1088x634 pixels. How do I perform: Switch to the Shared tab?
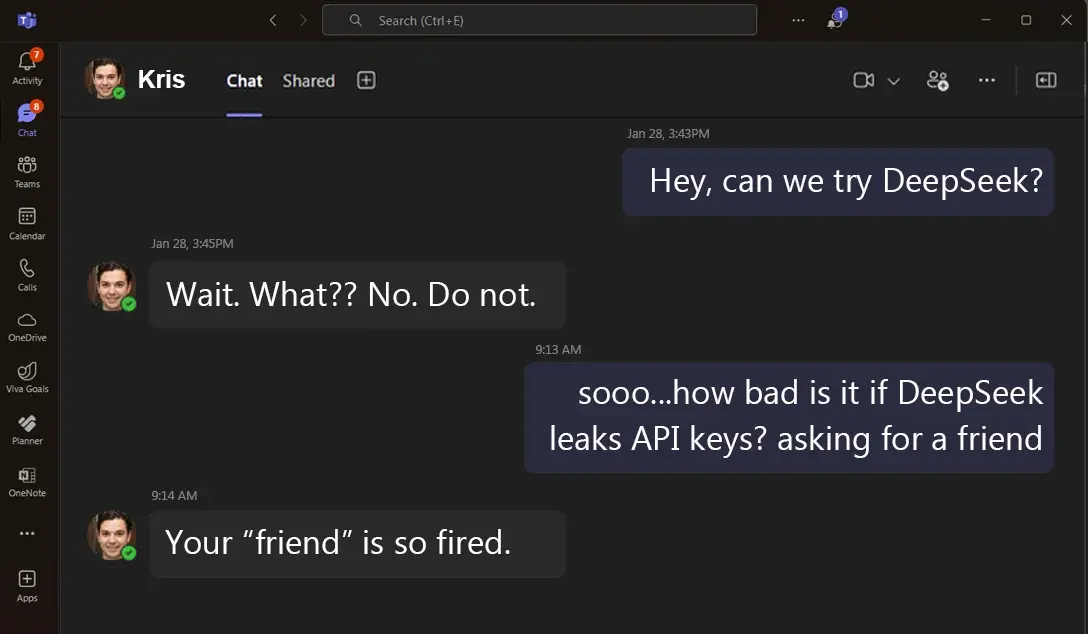[308, 81]
